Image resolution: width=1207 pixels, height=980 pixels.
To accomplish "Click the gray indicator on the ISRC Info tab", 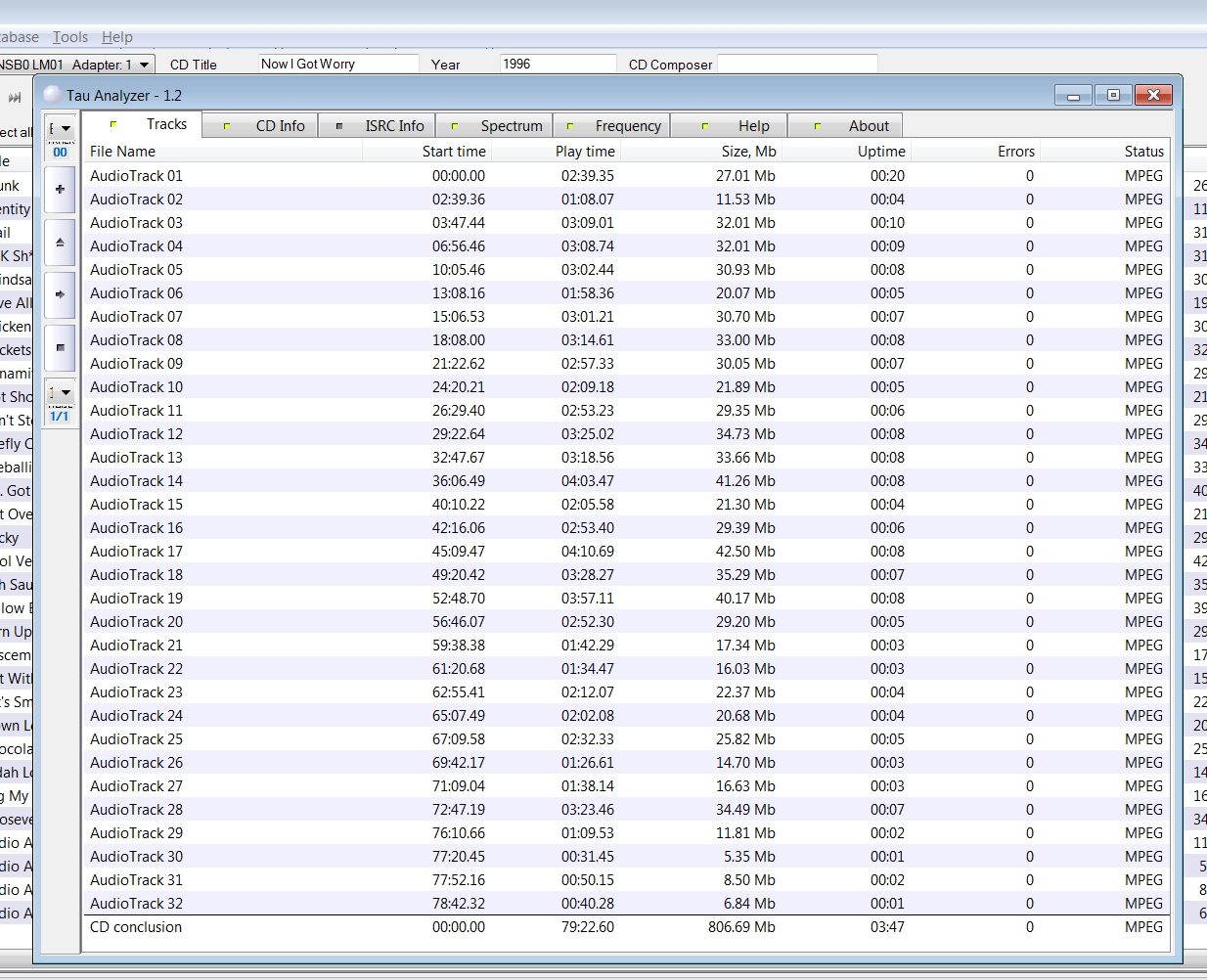I will 338,126.
